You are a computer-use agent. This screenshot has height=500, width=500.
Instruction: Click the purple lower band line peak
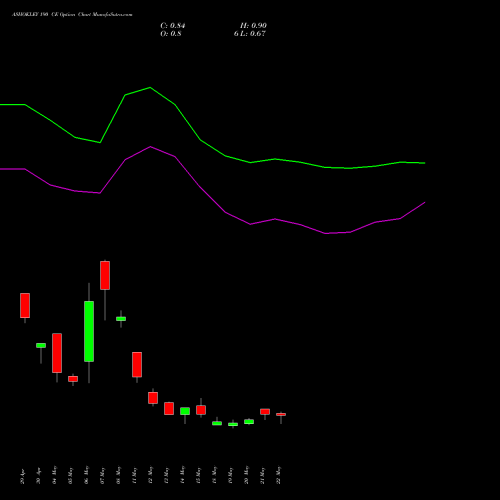[150, 147]
